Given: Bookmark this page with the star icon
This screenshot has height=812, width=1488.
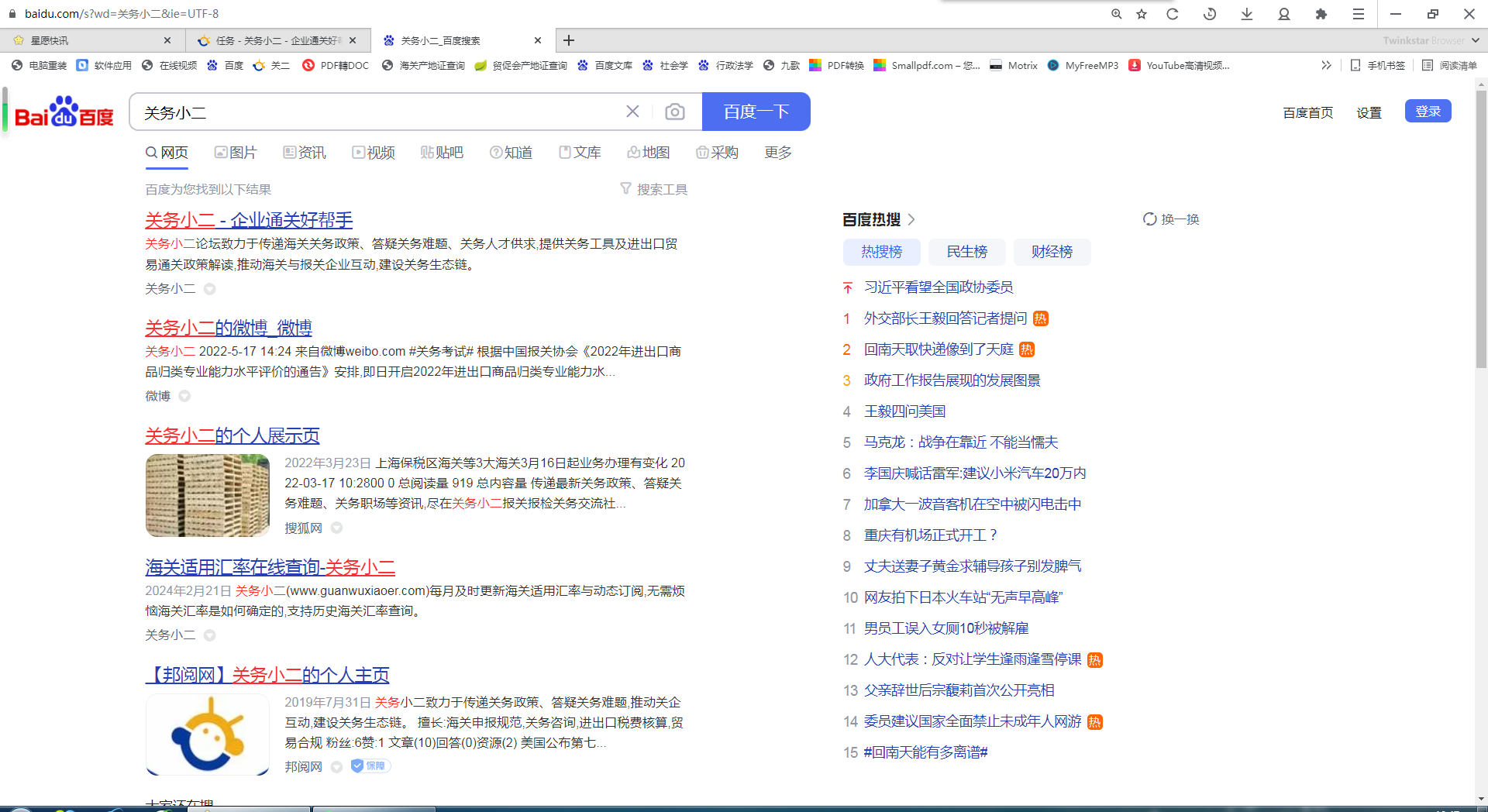Looking at the screenshot, I should pyautogui.click(x=1142, y=14).
